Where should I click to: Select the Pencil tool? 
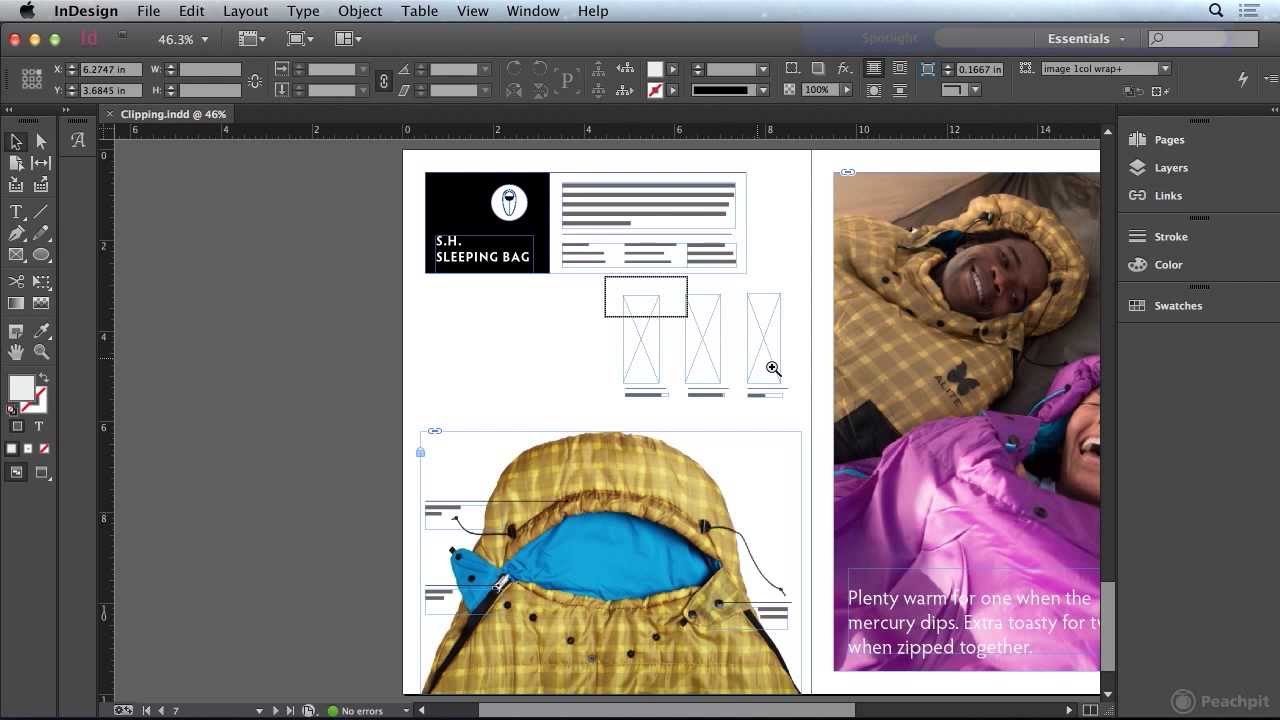41,233
